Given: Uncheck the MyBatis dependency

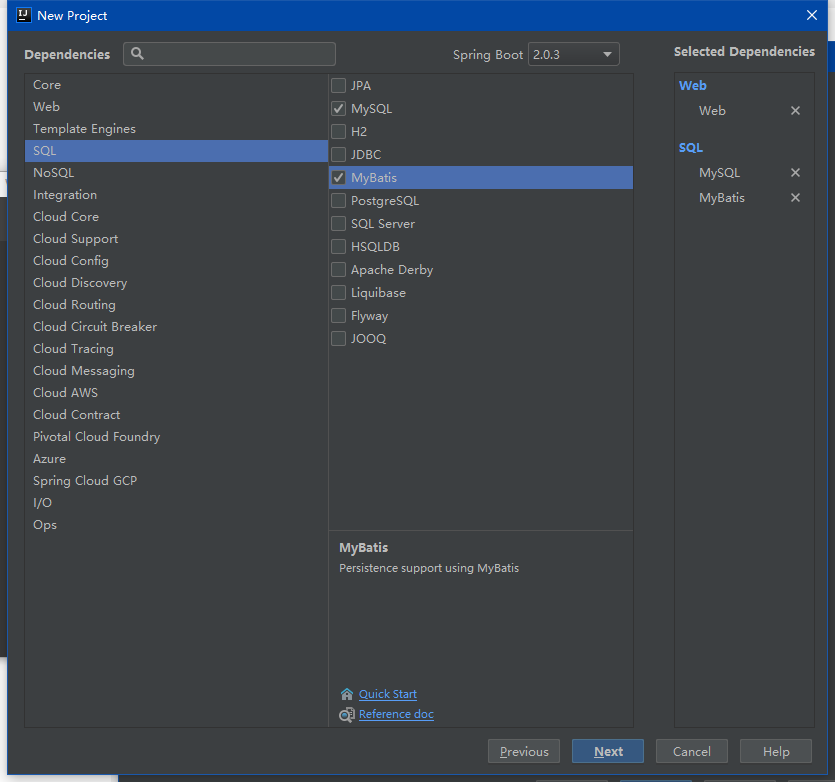Looking at the screenshot, I should 339,177.
